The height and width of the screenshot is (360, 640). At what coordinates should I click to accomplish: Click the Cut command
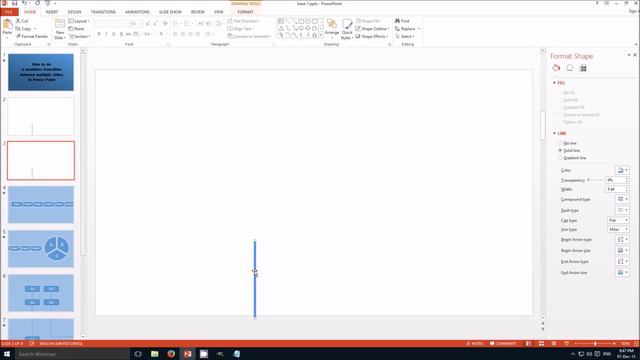point(22,21)
